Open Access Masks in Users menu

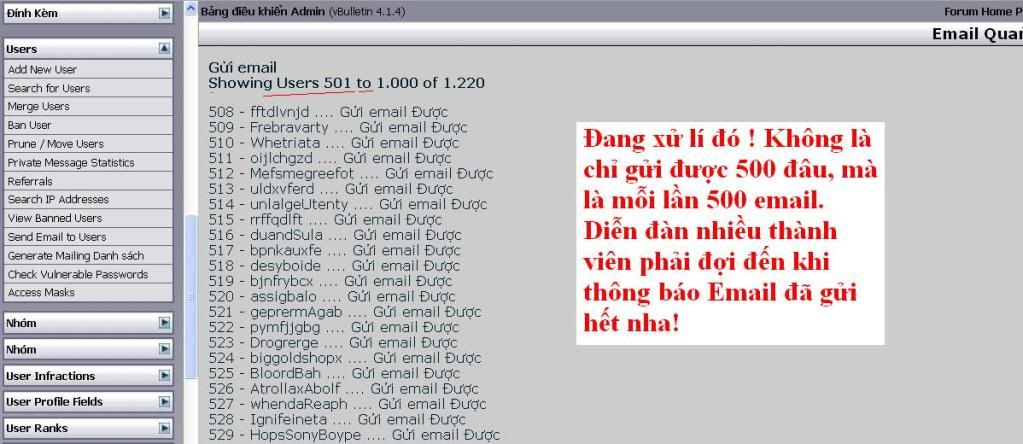pos(41,293)
